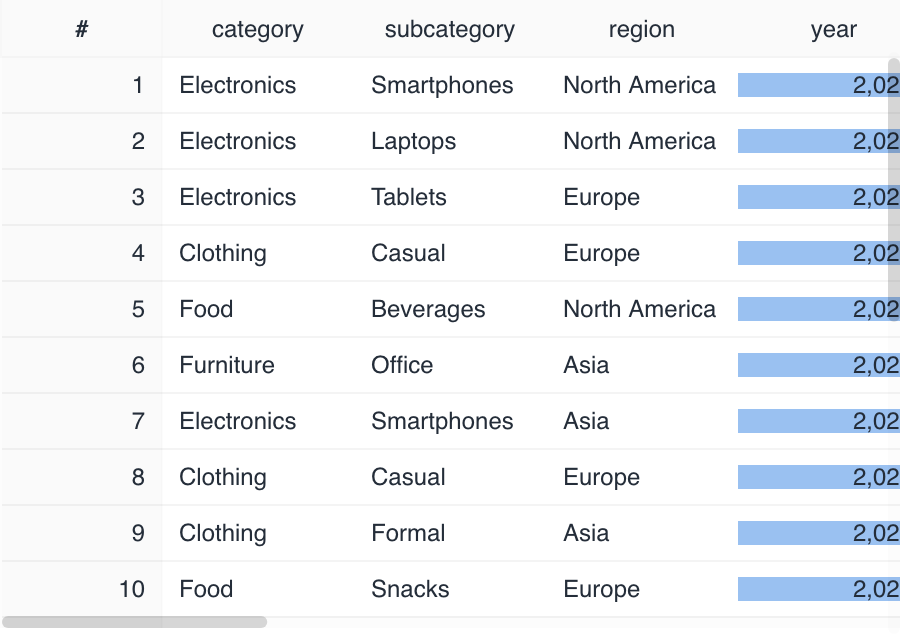Click the Furniture category cell
Screen dimensions: 900x642
227,366
